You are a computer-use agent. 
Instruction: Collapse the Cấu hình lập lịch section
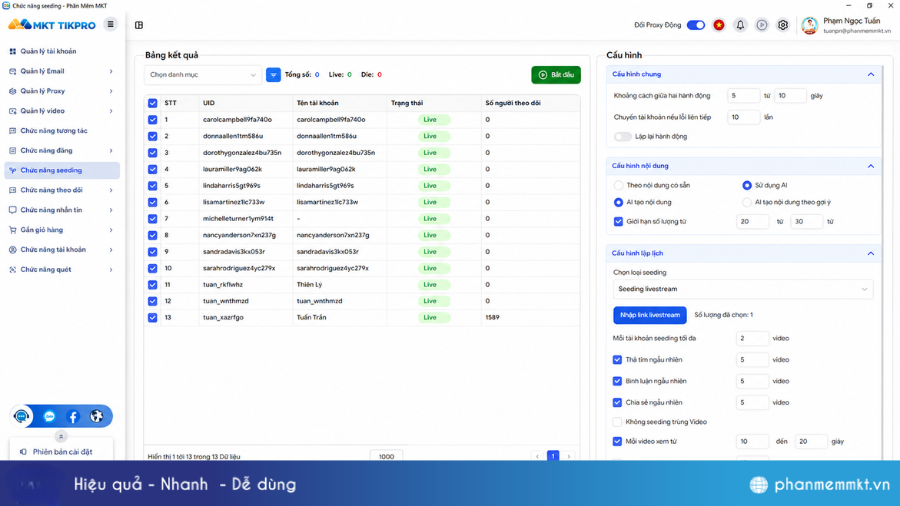pyautogui.click(x=871, y=254)
